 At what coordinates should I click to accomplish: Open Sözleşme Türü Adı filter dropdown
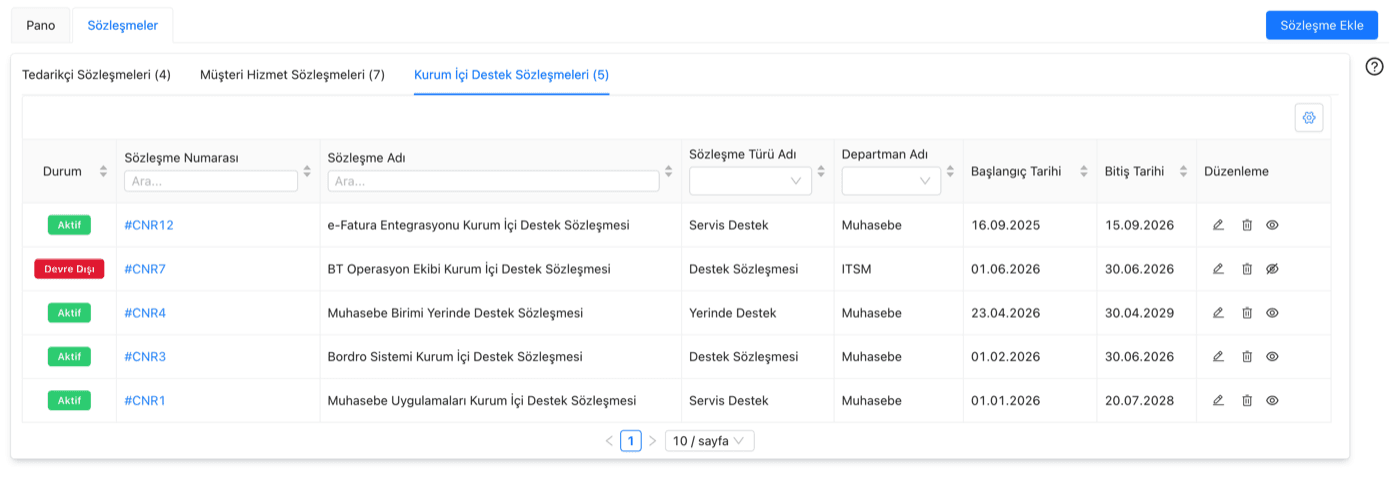tap(750, 181)
